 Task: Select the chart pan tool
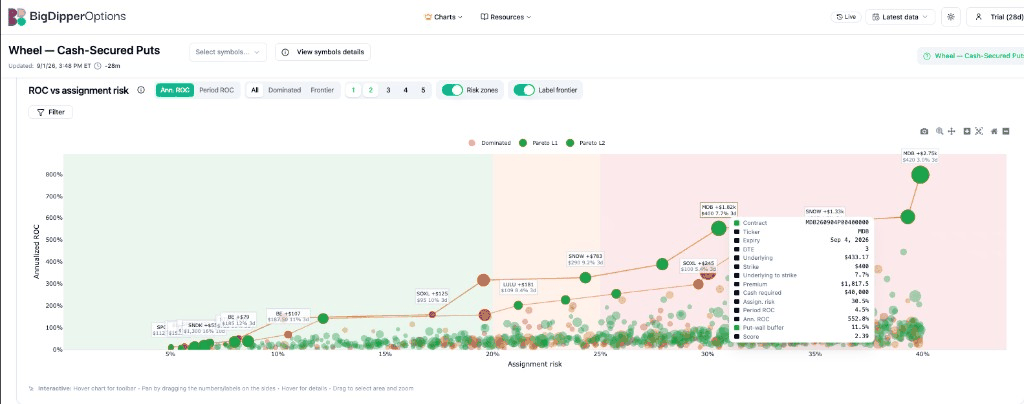pyautogui.click(x=952, y=131)
